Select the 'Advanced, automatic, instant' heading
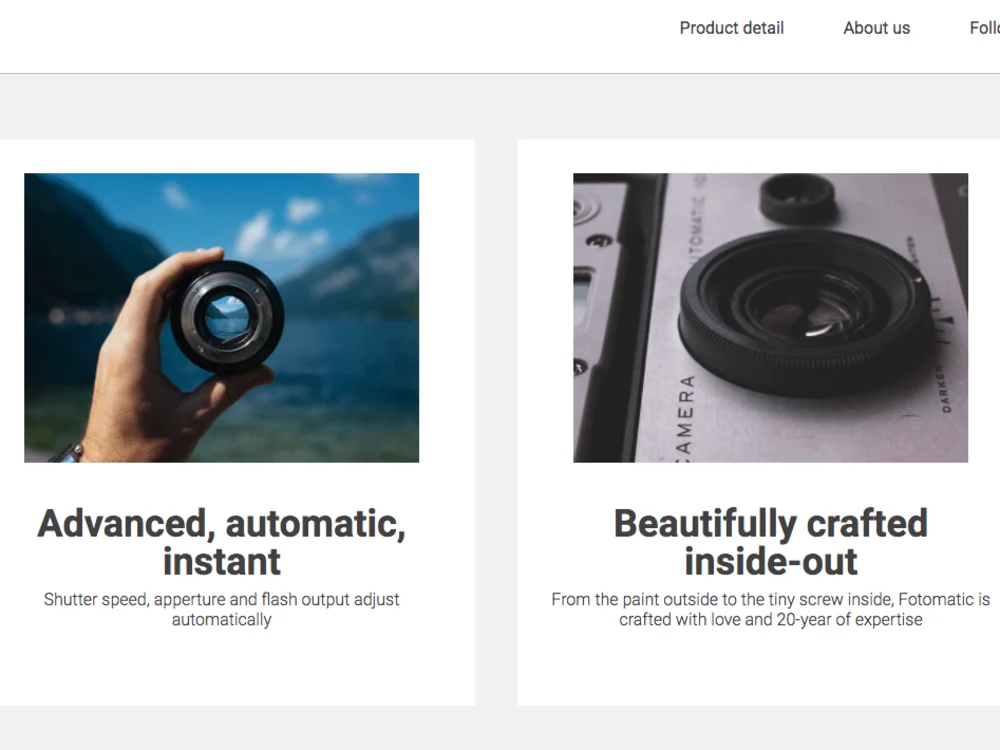This screenshot has width=1000, height=750. pyautogui.click(x=221, y=542)
